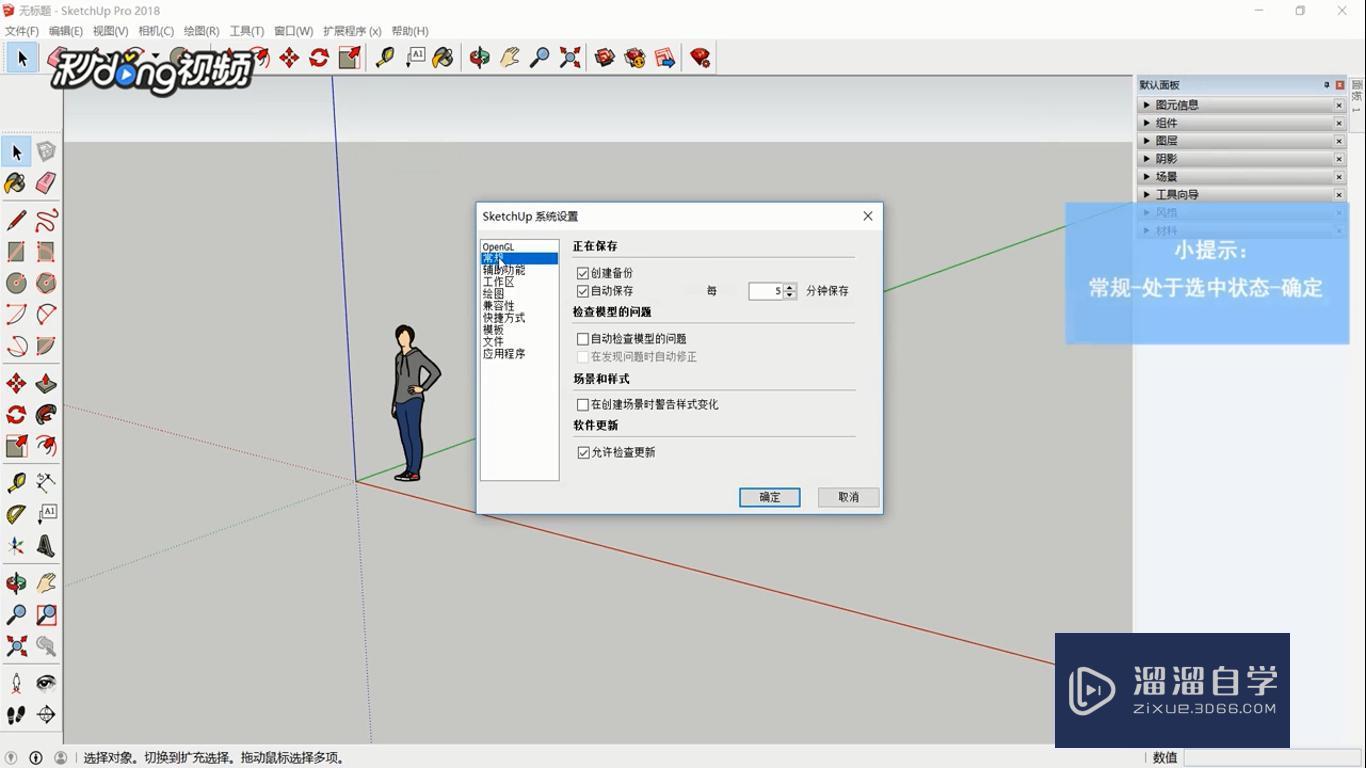Pin the default tray panel
1366x768 pixels.
pos(1327,85)
